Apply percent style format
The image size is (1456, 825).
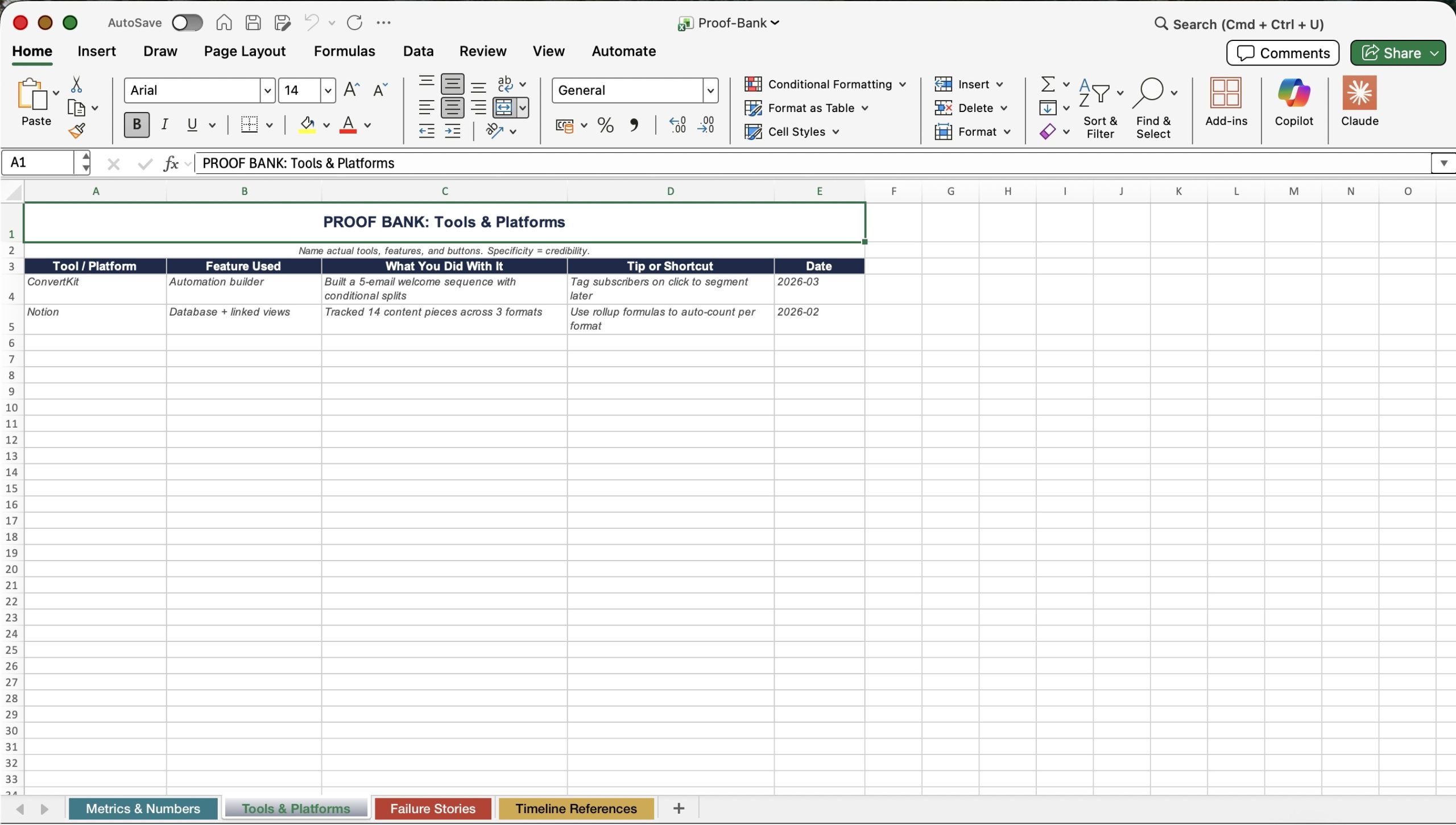605,125
